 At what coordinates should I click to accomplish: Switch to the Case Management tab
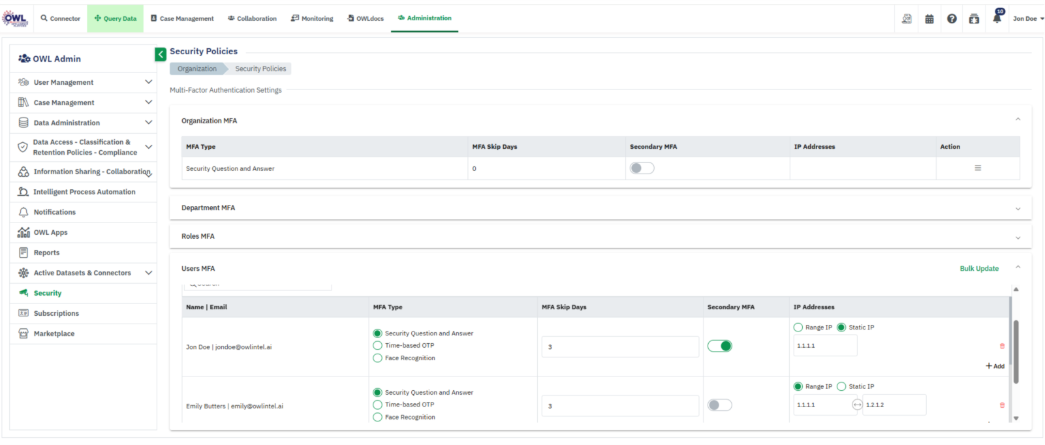[182, 18]
